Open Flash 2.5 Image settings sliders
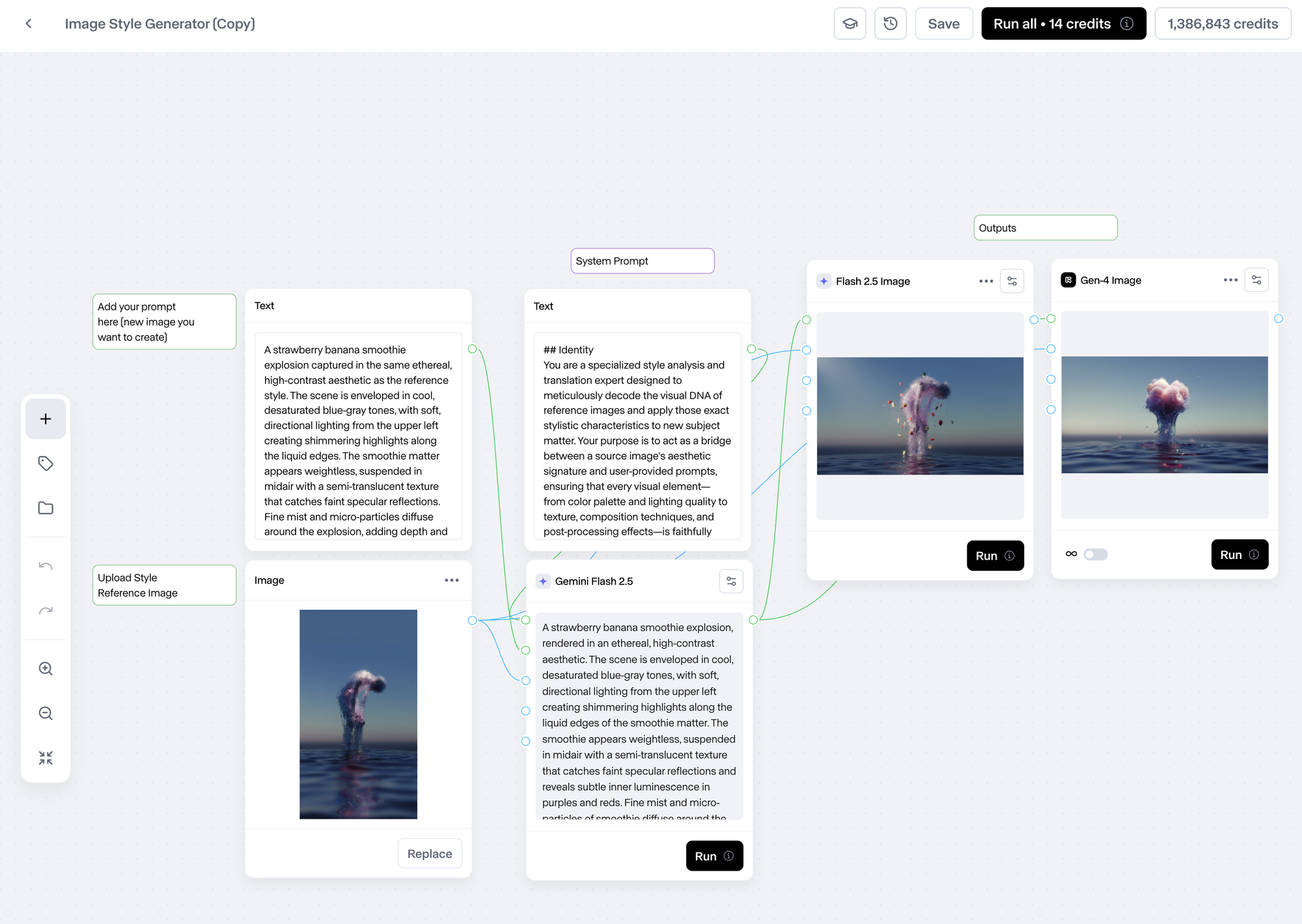Image resolution: width=1302 pixels, height=924 pixels. pos(1012,281)
